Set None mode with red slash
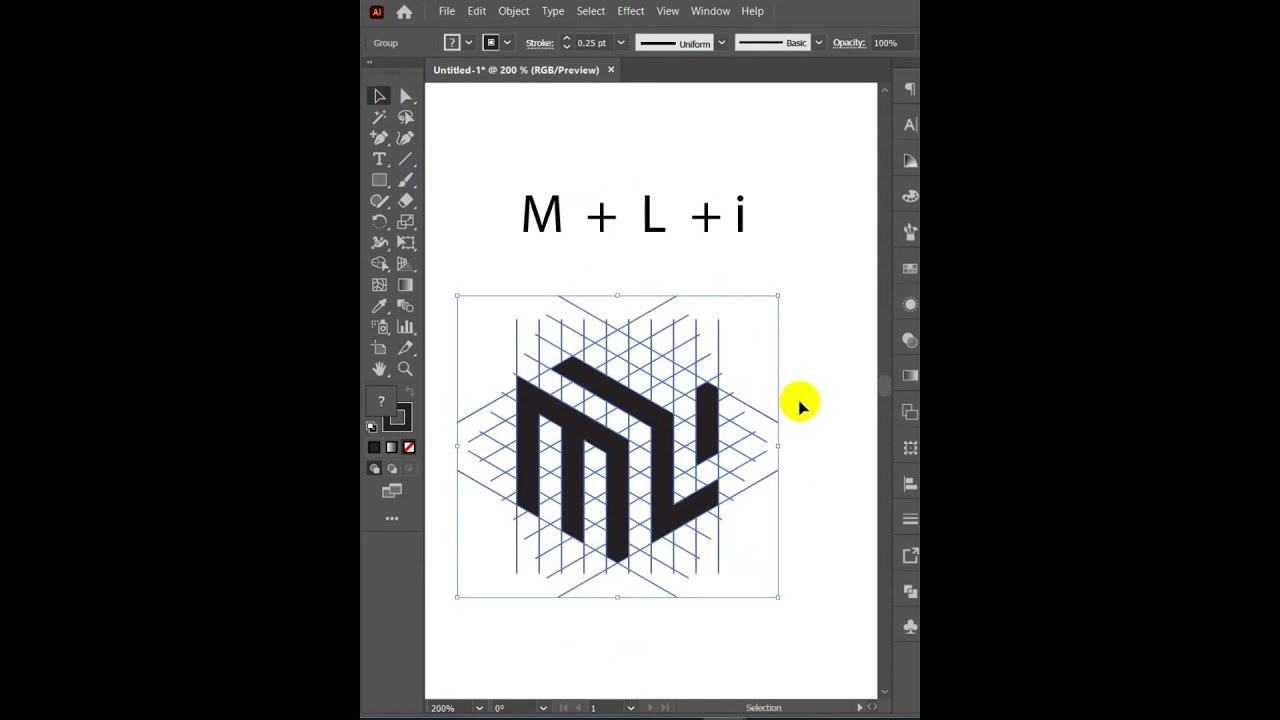 408,447
